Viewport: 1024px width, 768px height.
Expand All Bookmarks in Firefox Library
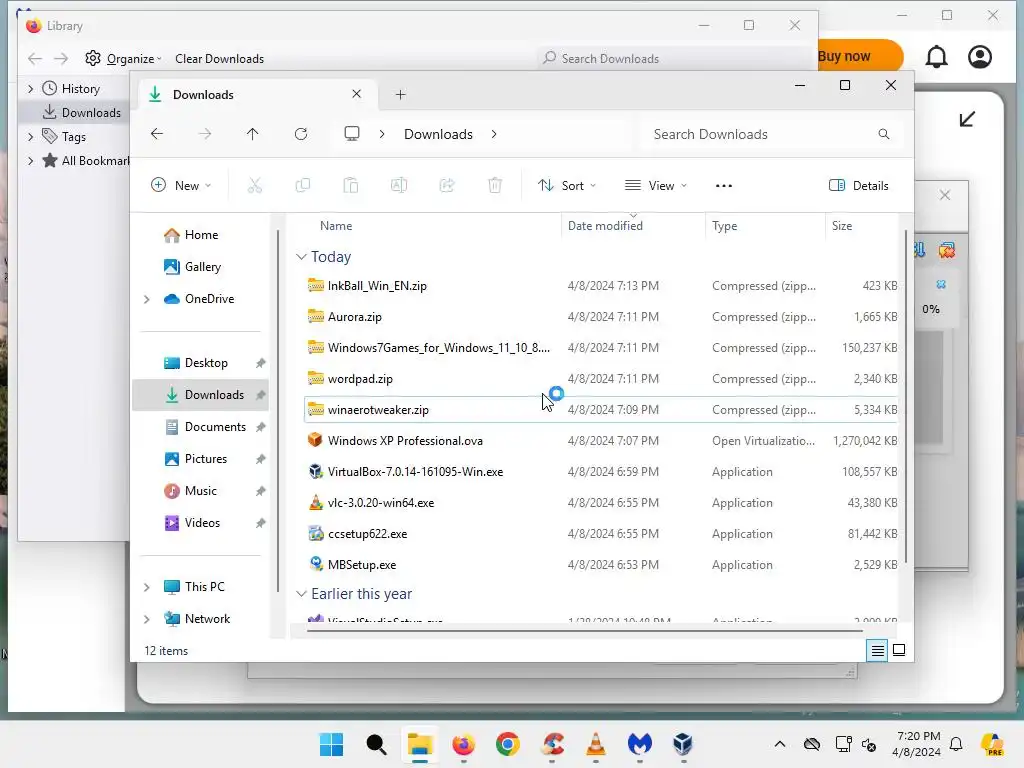tap(30, 161)
